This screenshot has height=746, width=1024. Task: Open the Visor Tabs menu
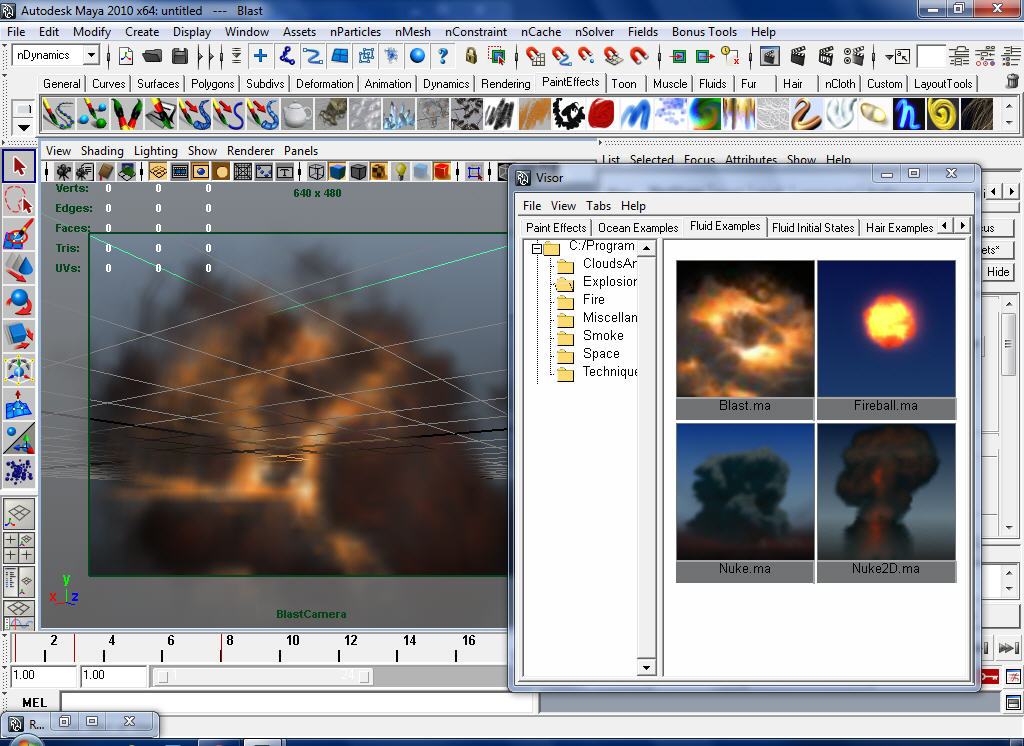click(x=598, y=206)
